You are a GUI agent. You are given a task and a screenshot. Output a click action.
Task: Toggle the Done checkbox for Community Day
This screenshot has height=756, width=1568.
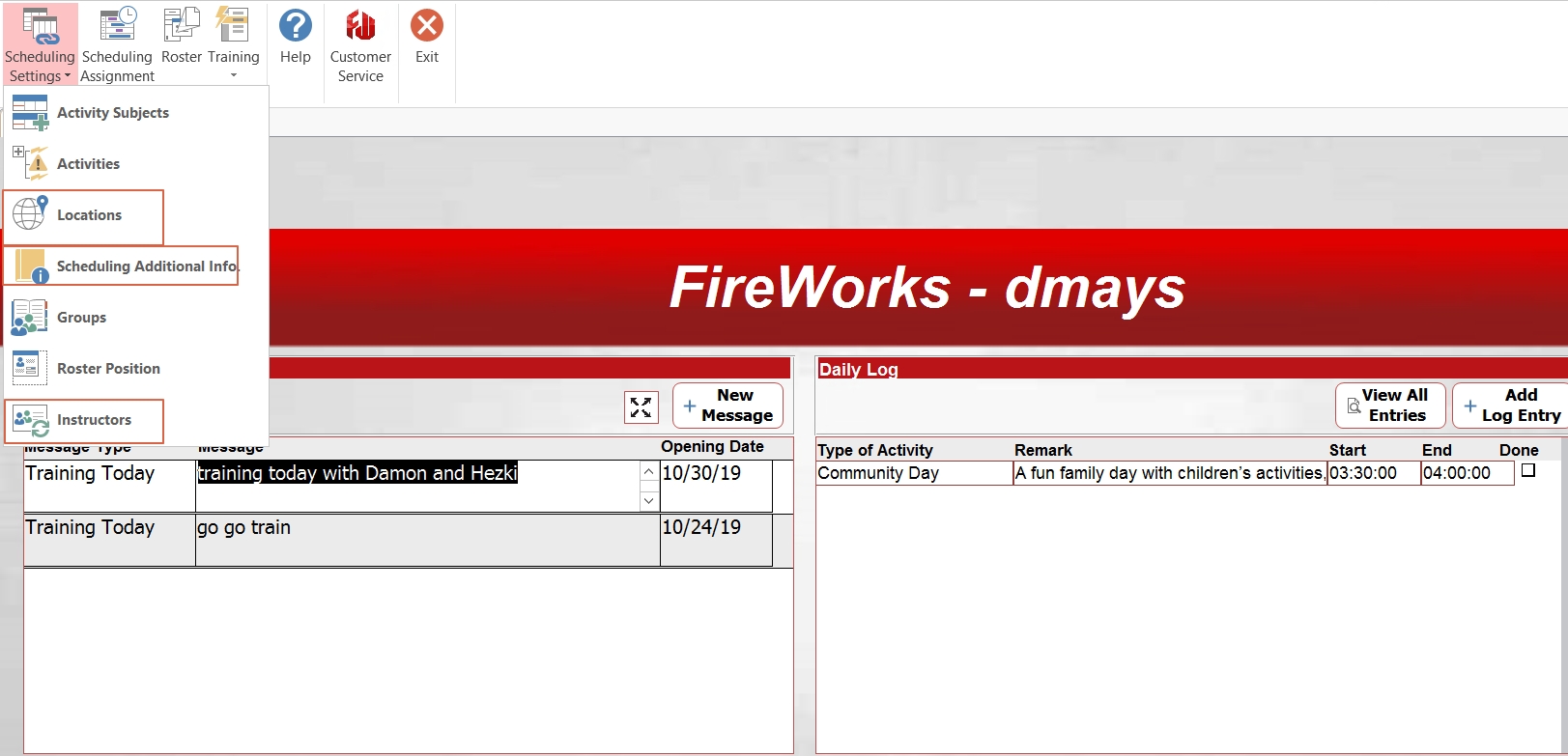1528,470
